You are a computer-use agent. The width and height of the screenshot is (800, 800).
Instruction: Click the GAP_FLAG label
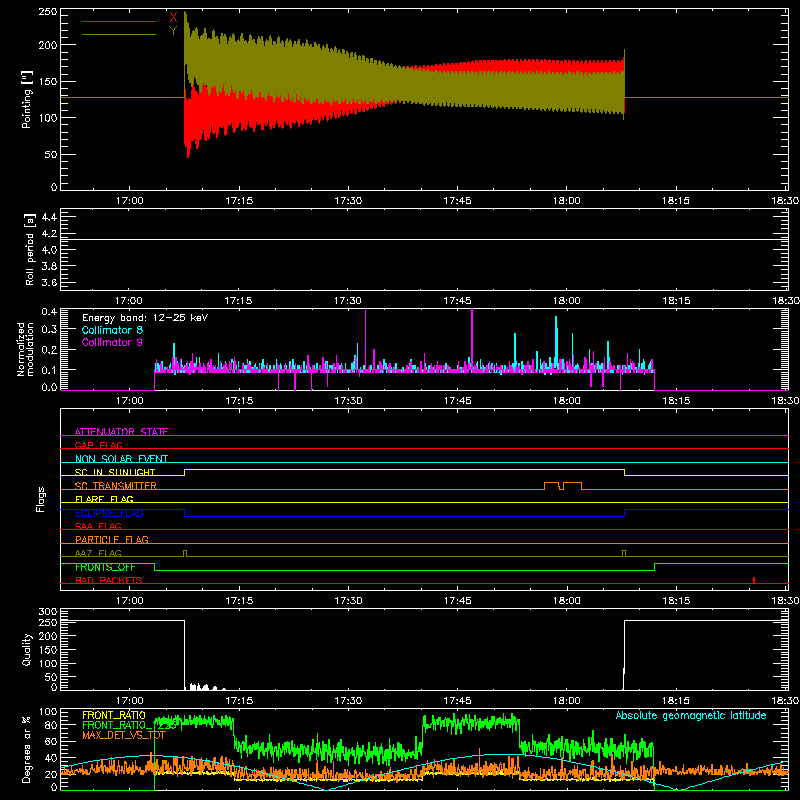point(98,445)
